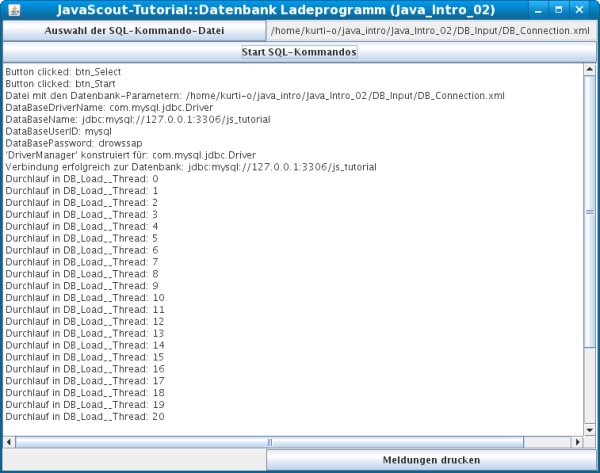Click 'Durchlauf in DB_Load__Thread: 20' line

click(85, 417)
